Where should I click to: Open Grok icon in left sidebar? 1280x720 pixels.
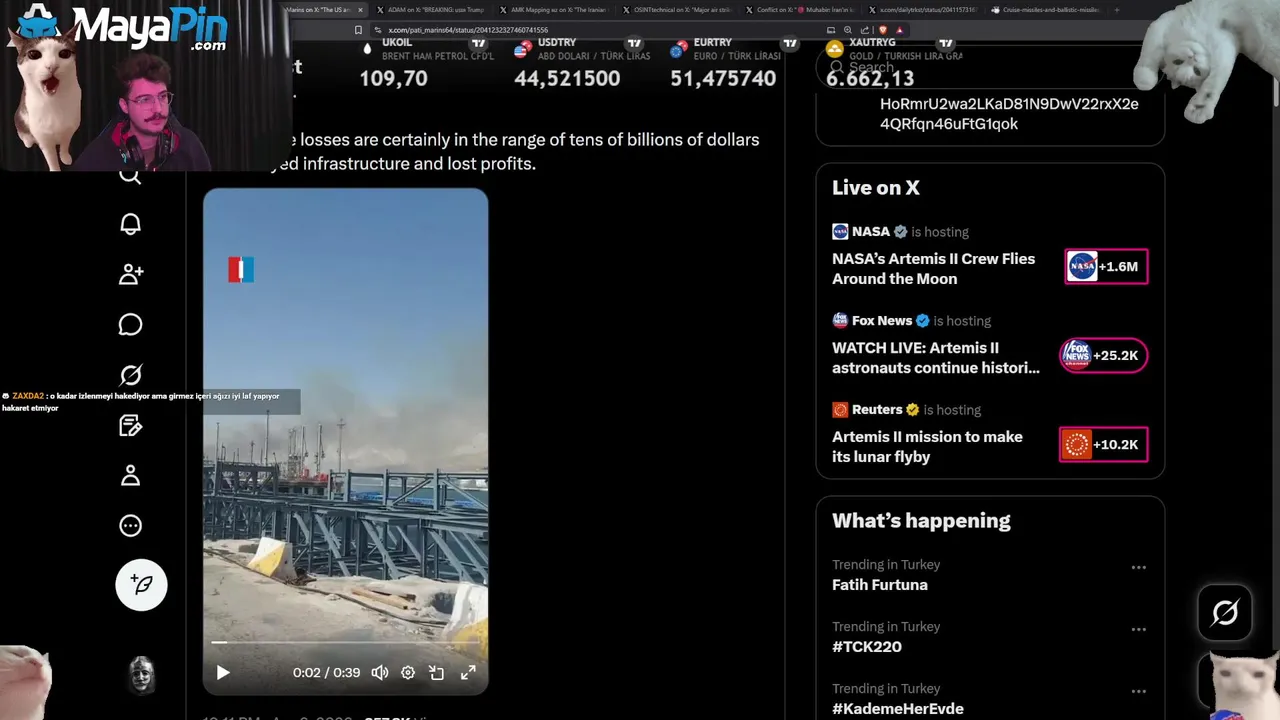click(131, 375)
